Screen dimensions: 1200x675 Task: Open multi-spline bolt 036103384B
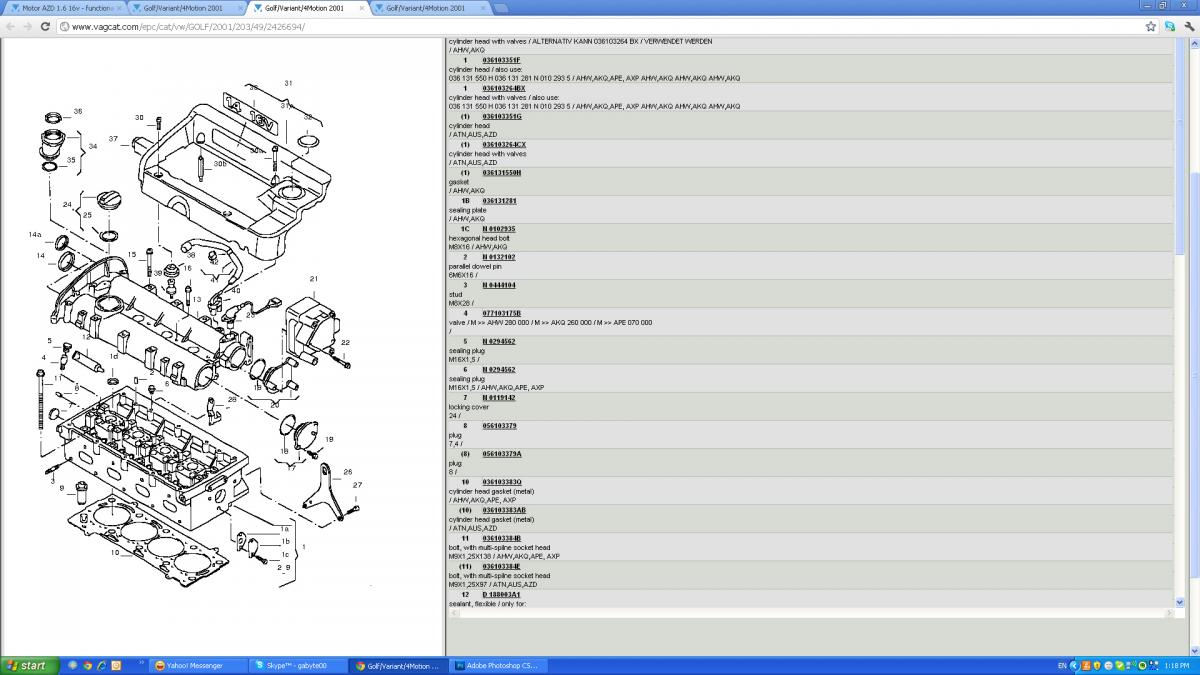501,537
